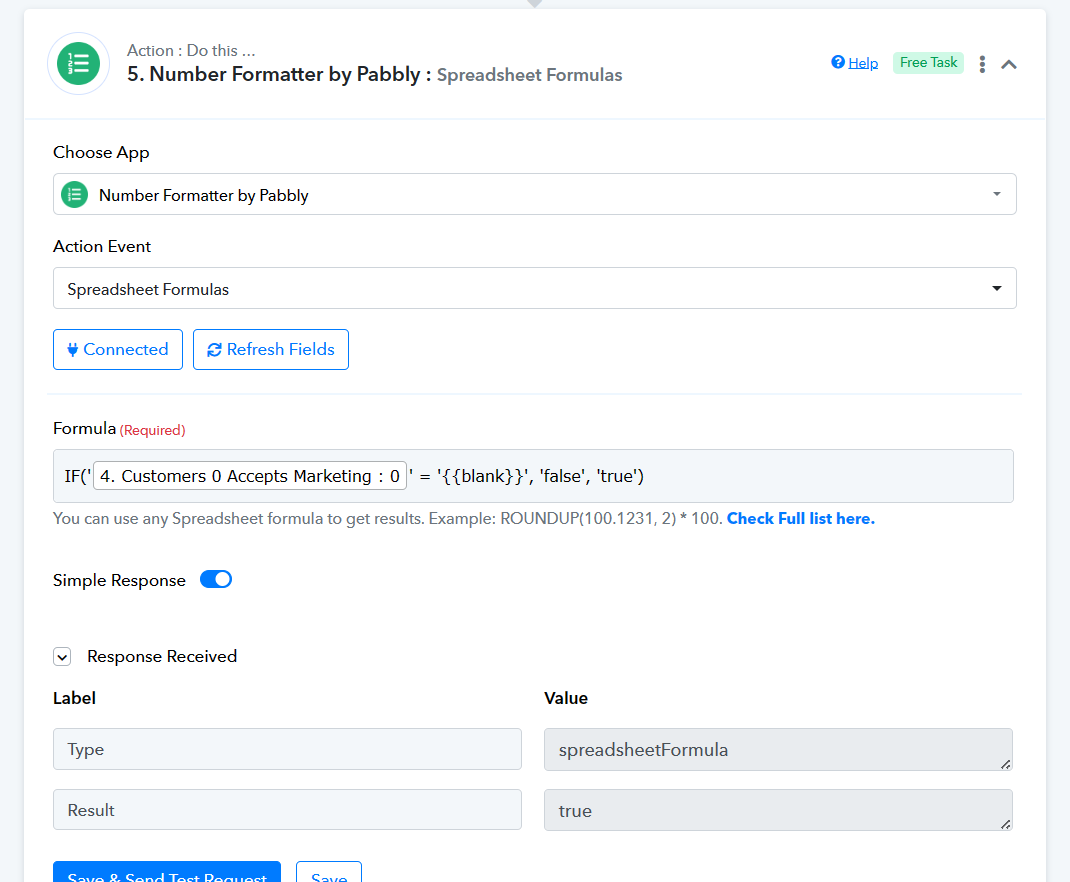Viewport: 1070px width, 882px height.
Task: Click Save & Send Test Request button
Action: pyautogui.click(x=167, y=872)
